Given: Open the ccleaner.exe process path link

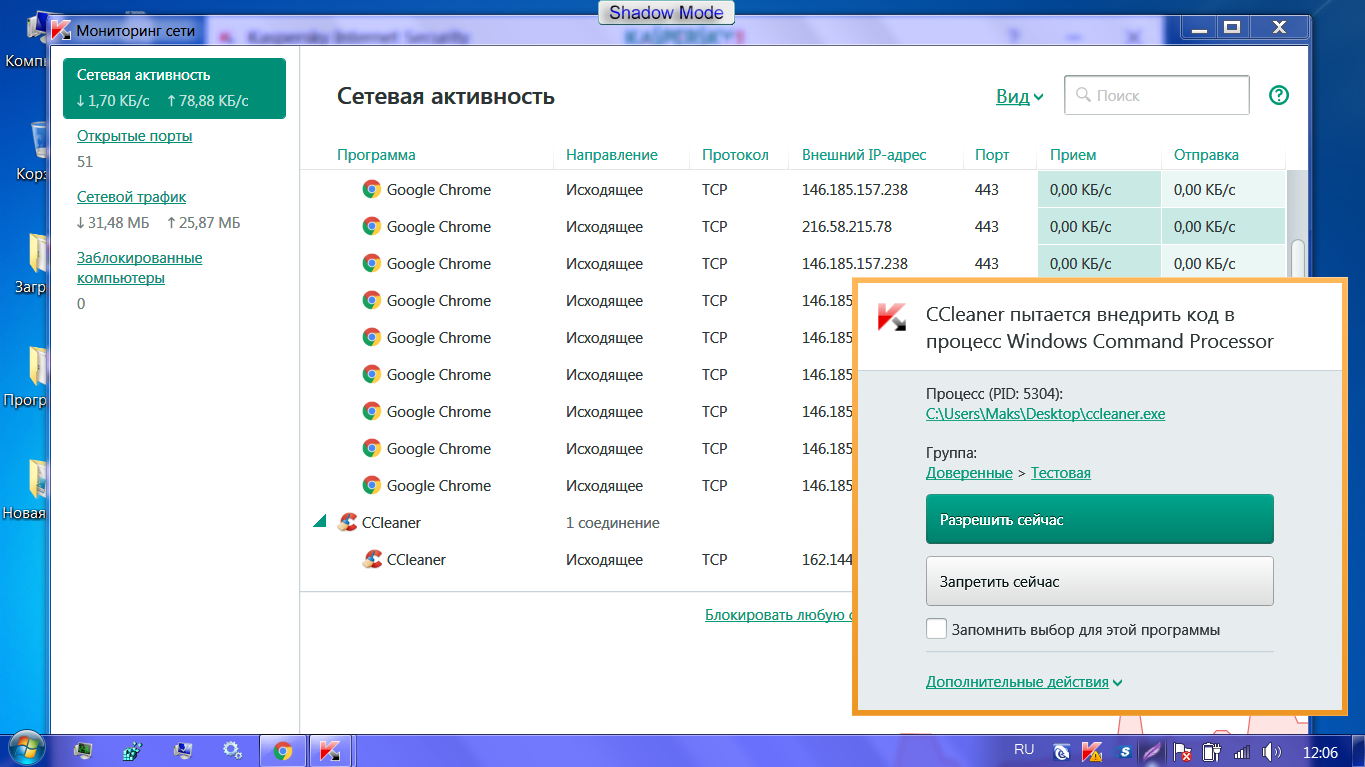Looking at the screenshot, I should pos(1045,413).
